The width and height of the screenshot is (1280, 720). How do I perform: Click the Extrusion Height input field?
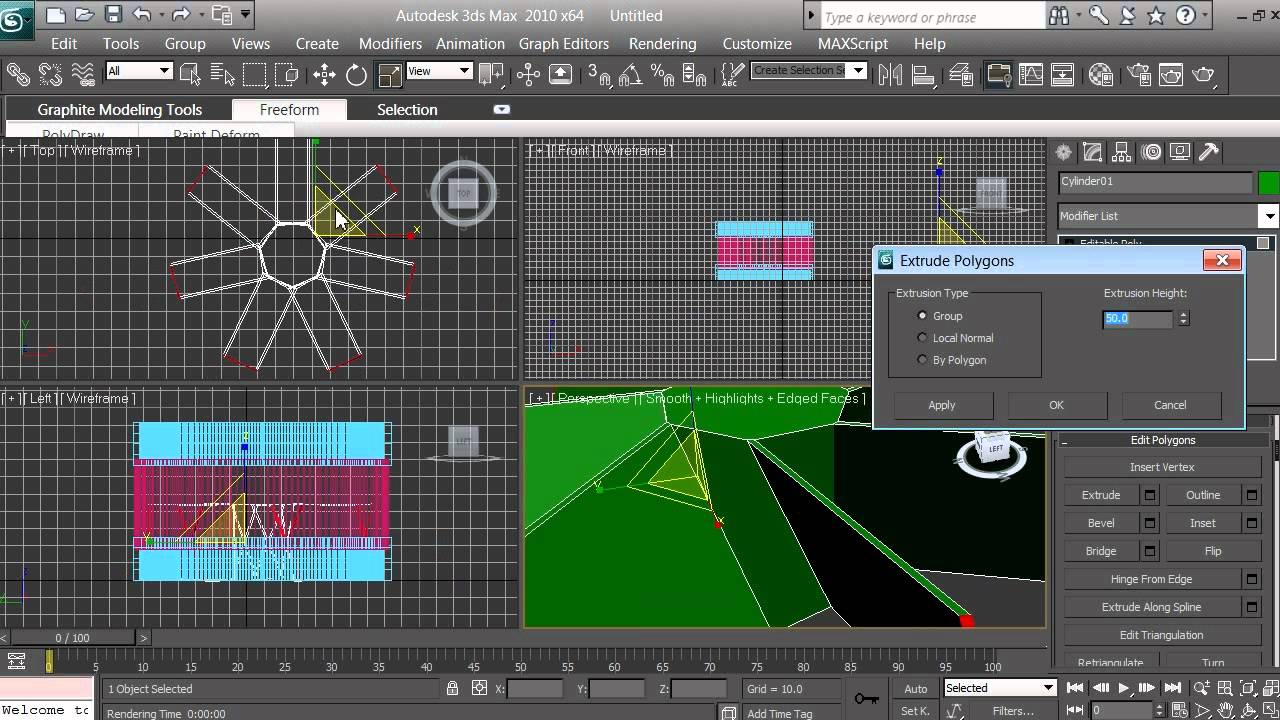pos(1137,318)
